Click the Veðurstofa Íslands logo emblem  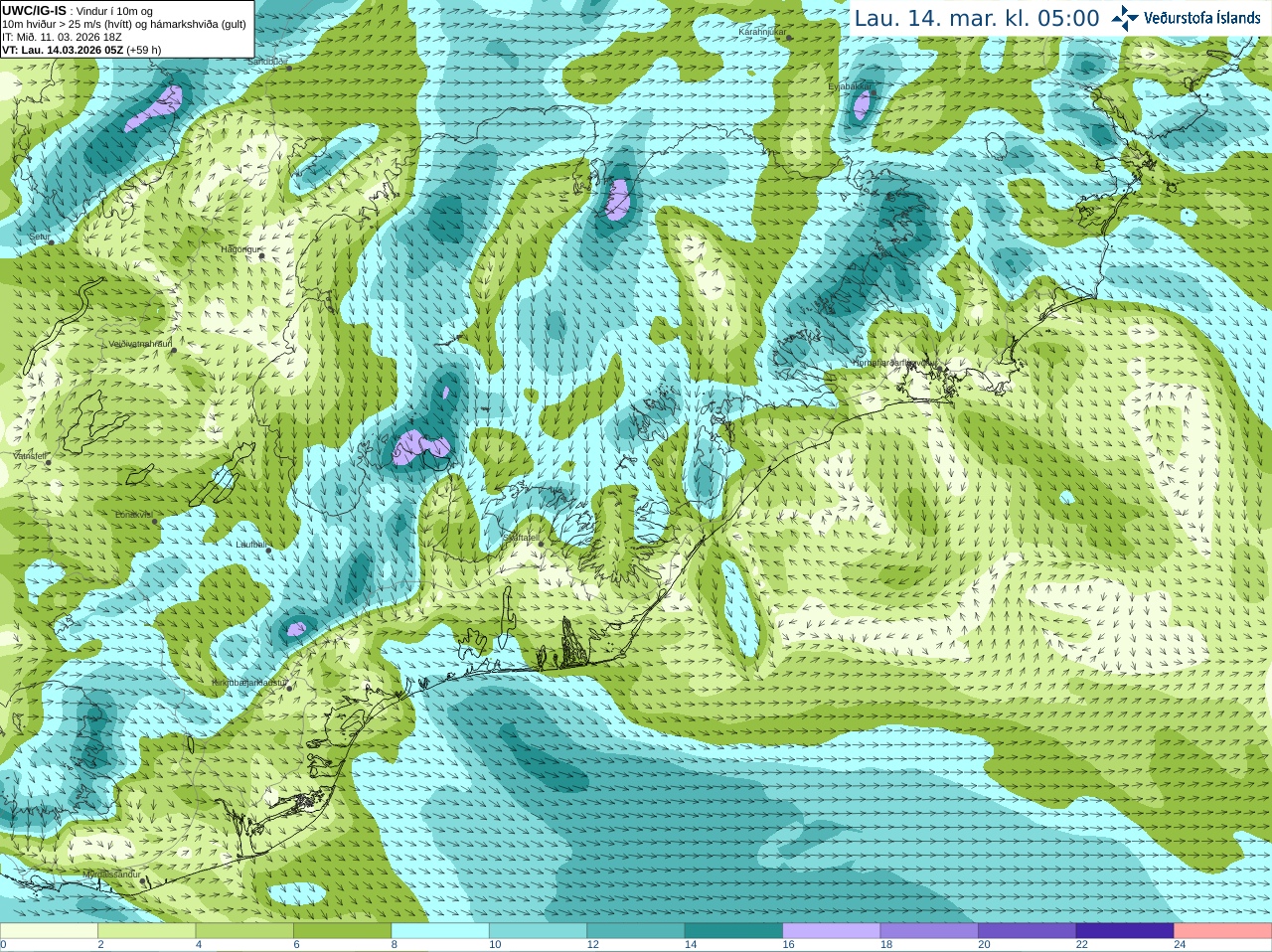[x=1124, y=18]
